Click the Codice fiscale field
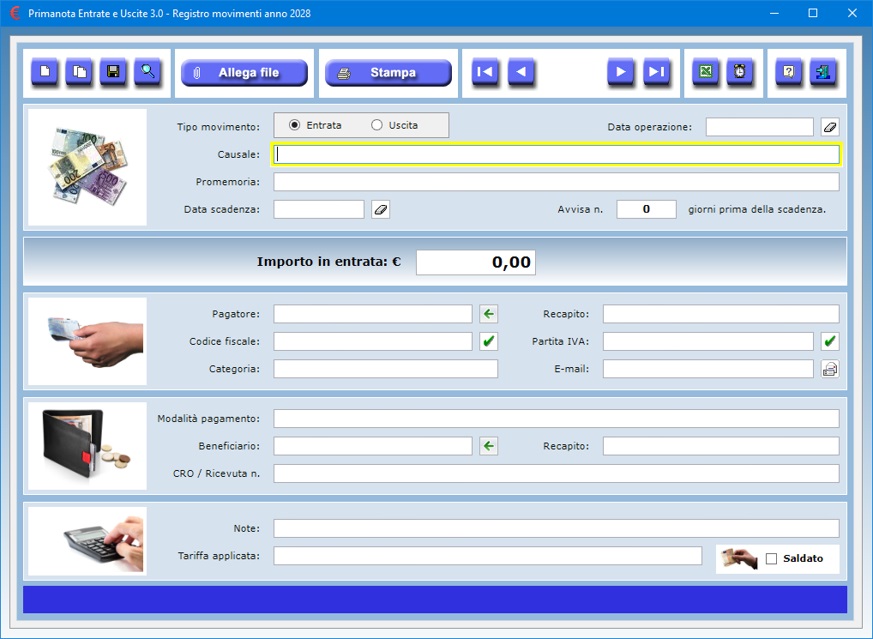The width and height of the screenshot is (873, 639). (372, 341)
